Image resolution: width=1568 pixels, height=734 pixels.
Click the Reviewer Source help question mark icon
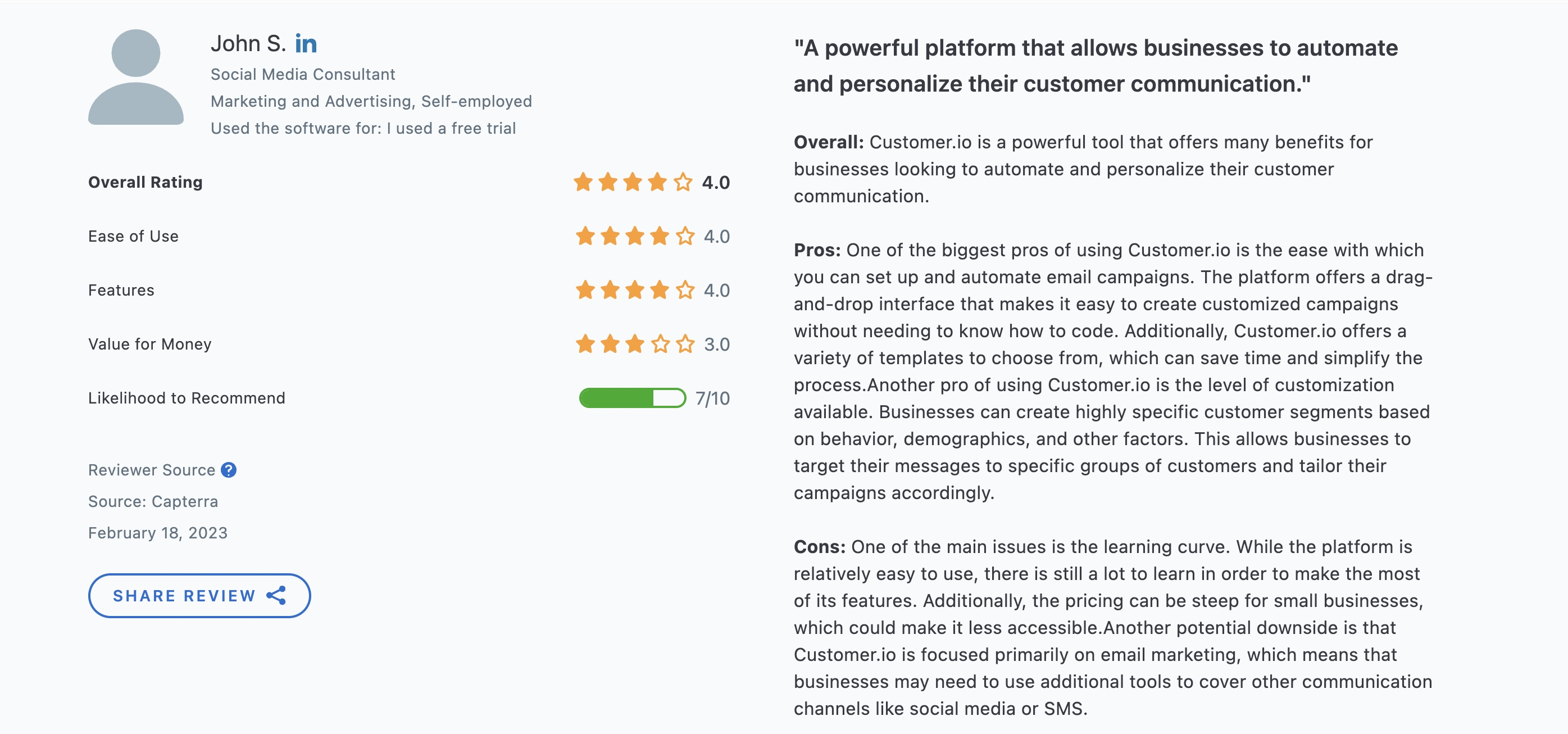(x=228, y=470)
